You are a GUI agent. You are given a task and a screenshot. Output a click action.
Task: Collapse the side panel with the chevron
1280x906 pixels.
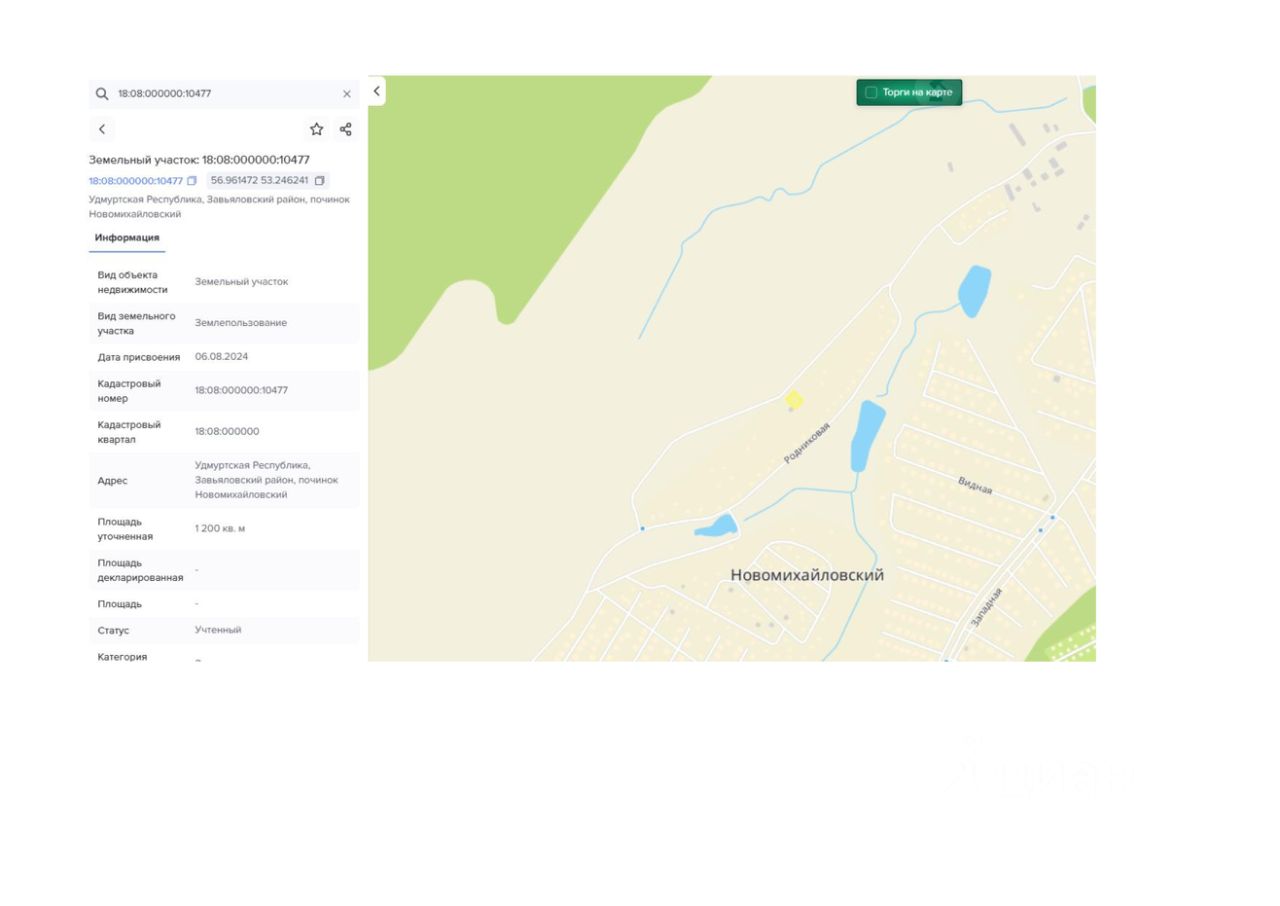pyautogui.click(x=377, y=91)
